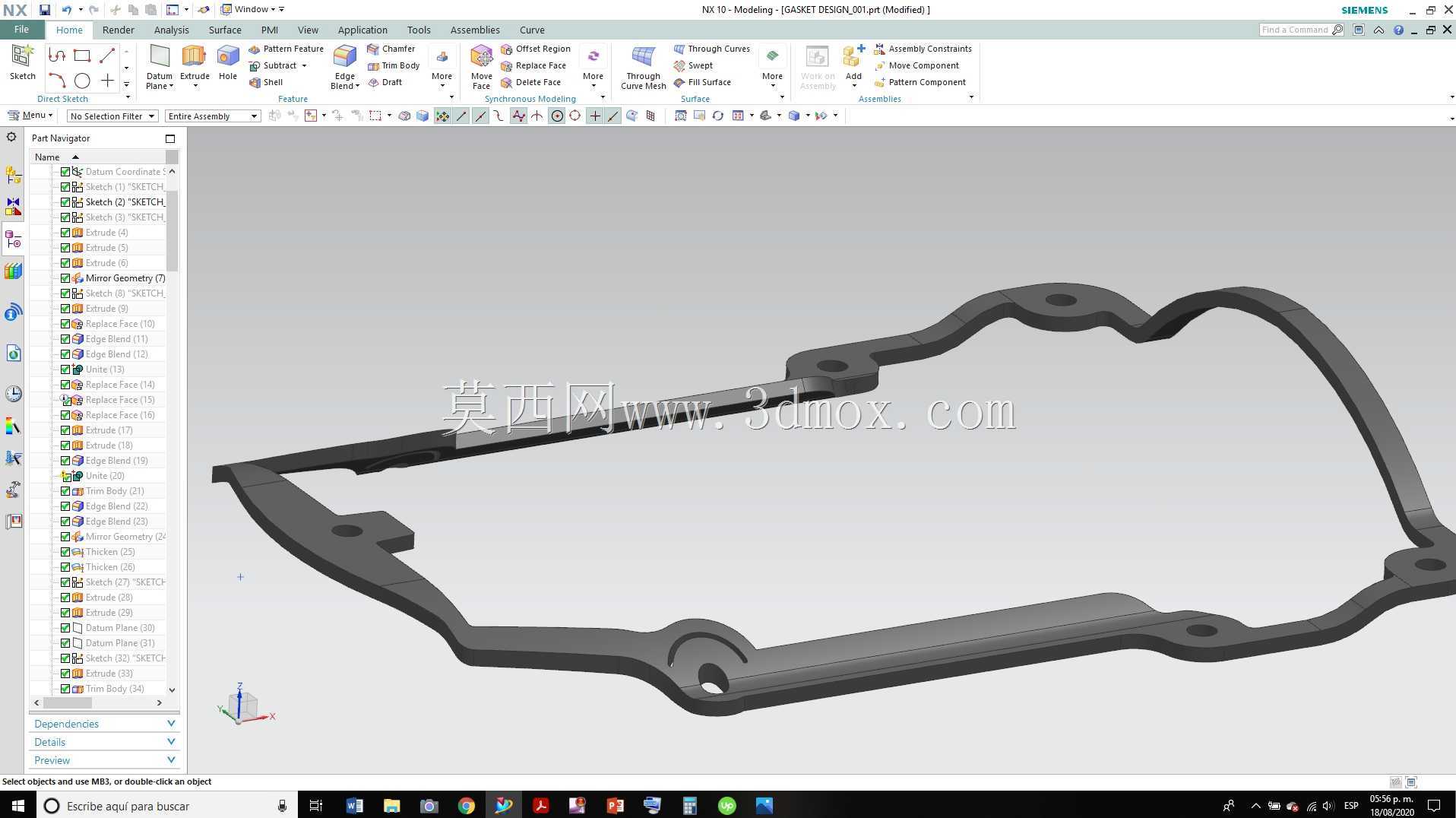Click the Hole feature tool

[228, 62]
